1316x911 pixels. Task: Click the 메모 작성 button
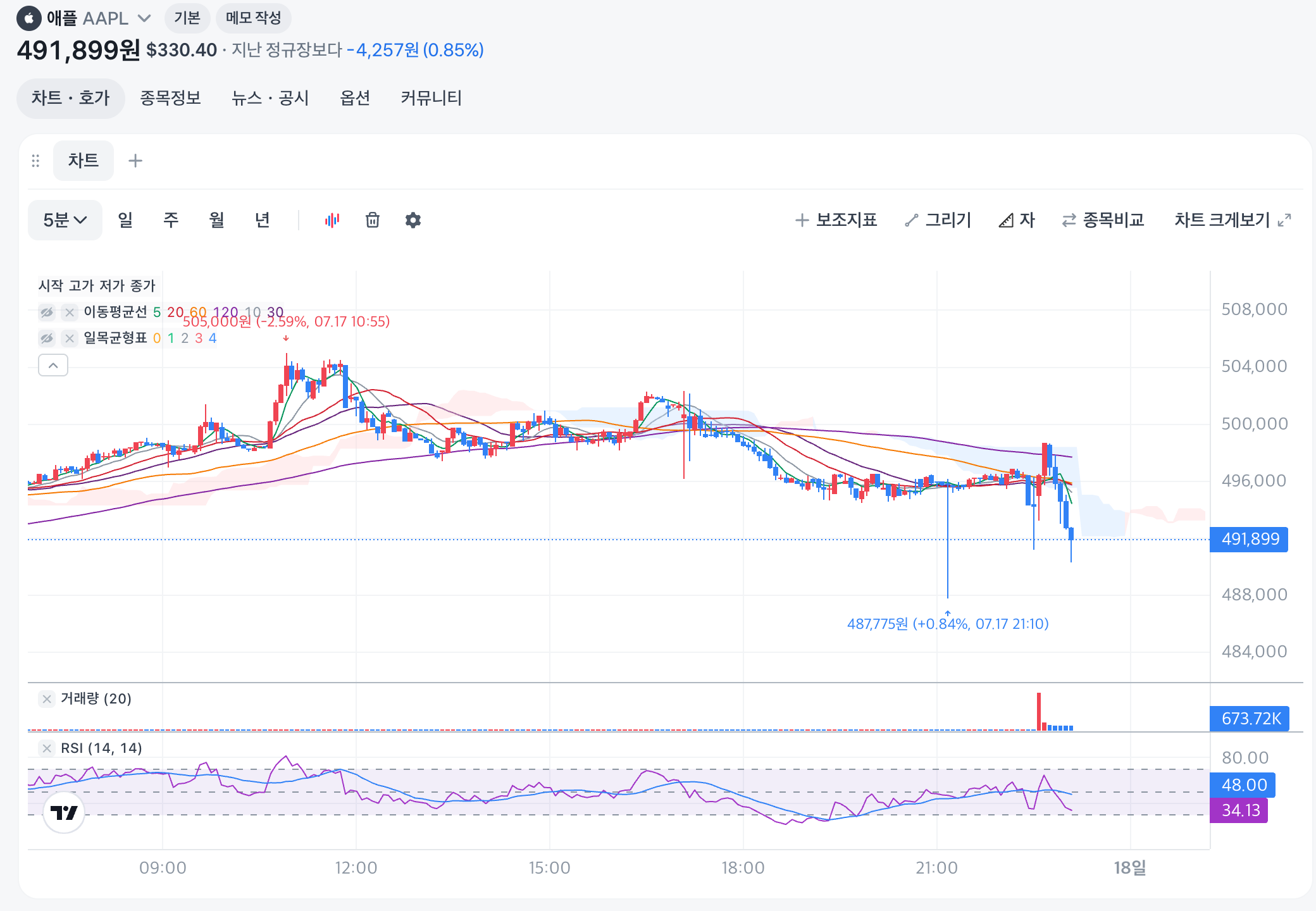tap(253, 18)
